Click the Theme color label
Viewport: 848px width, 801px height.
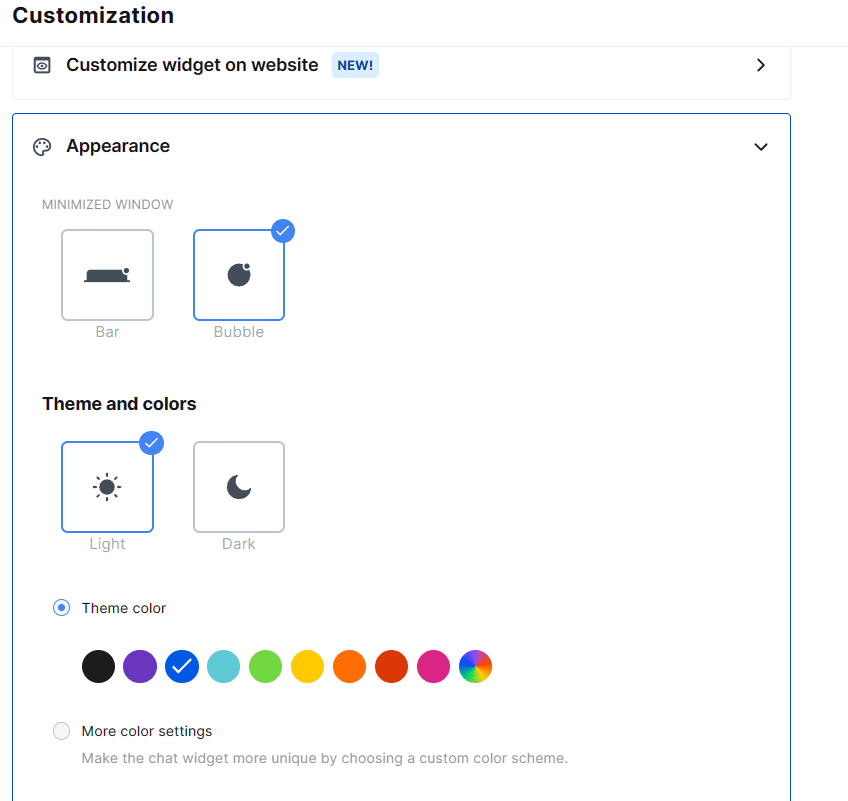(x=124, y=608)
